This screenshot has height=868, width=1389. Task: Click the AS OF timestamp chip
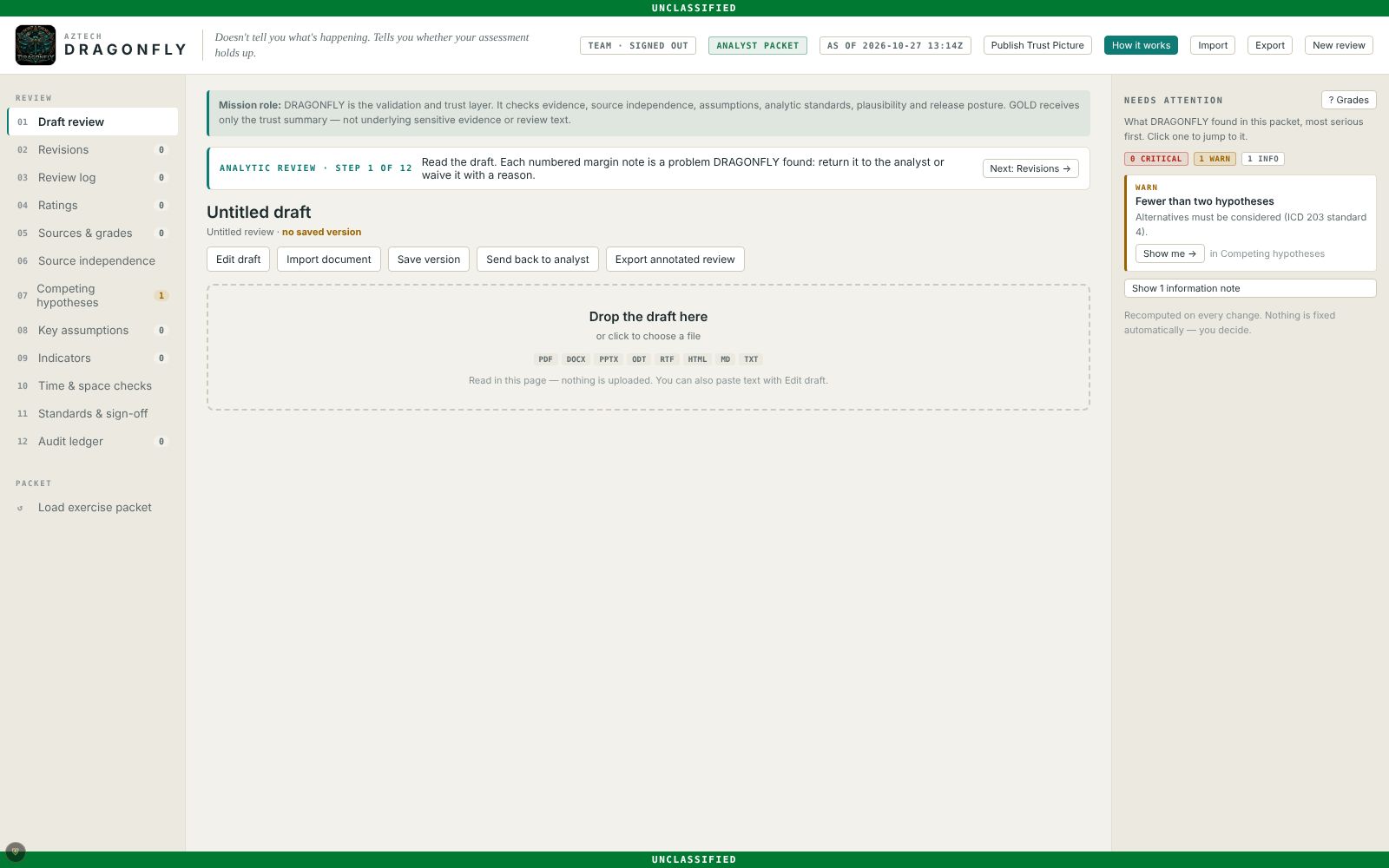pyautogui.click(x=895, y=45)
